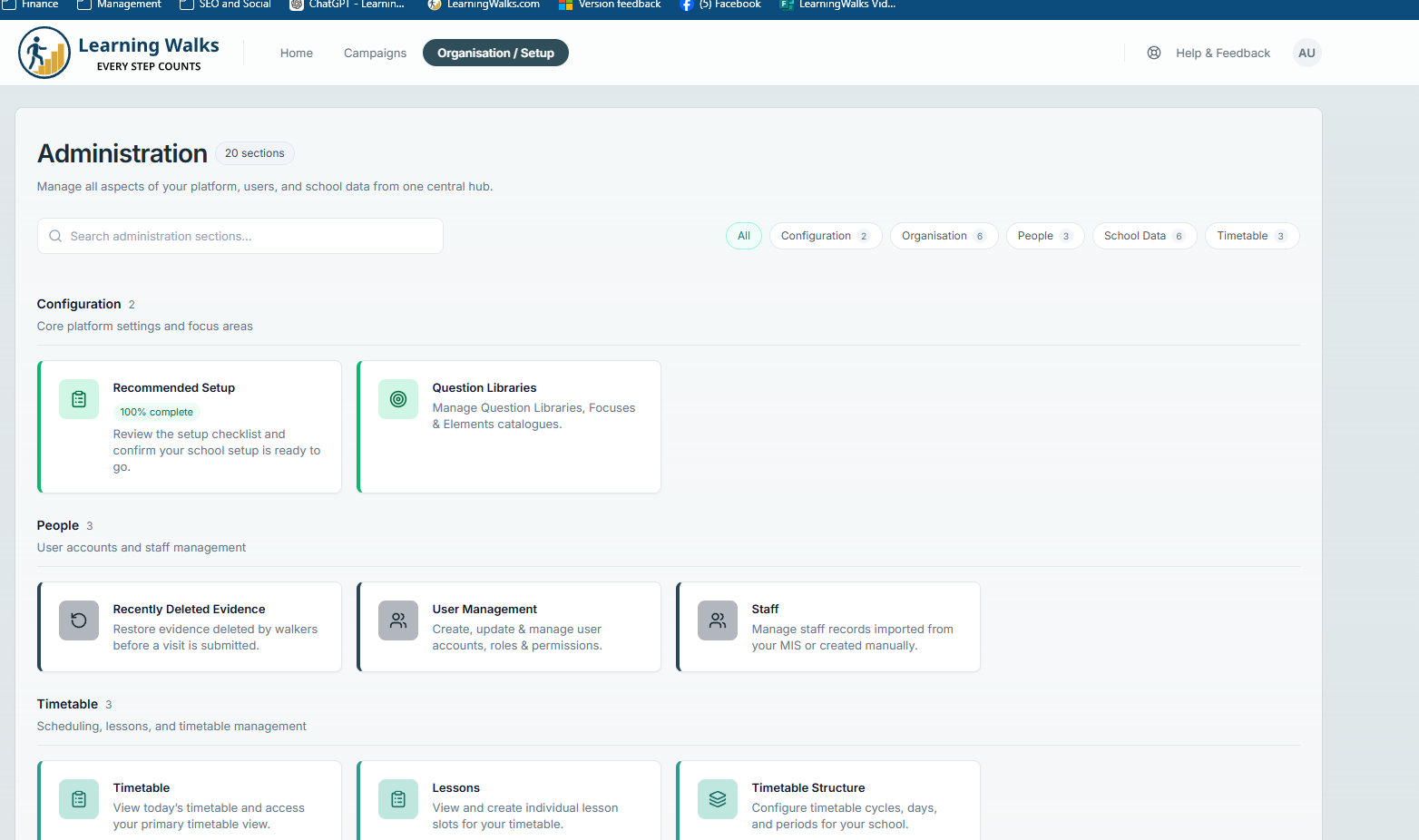Click the Administration heading
Screen dimensions: 1419x840
[x=122, y=153]
